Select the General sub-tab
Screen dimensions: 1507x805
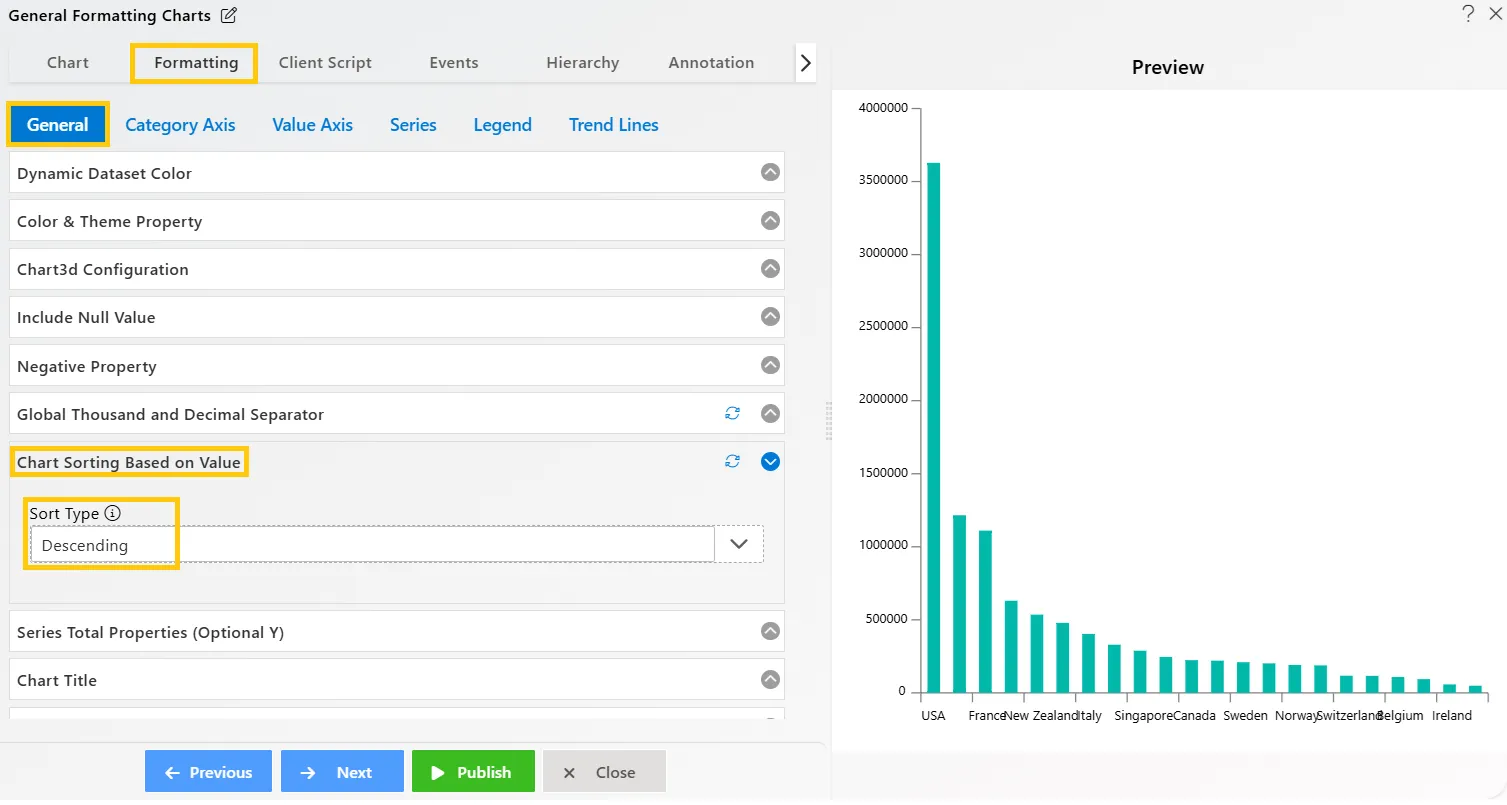click(58, 125)
